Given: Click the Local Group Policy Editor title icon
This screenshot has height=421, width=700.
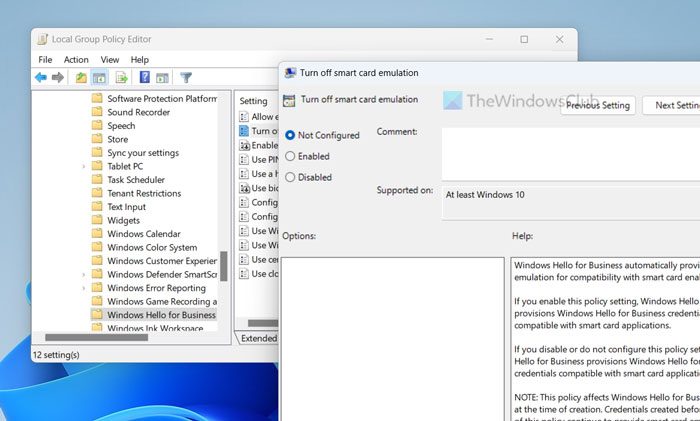Looking at the screenshot, I should (x=42, y=39).
